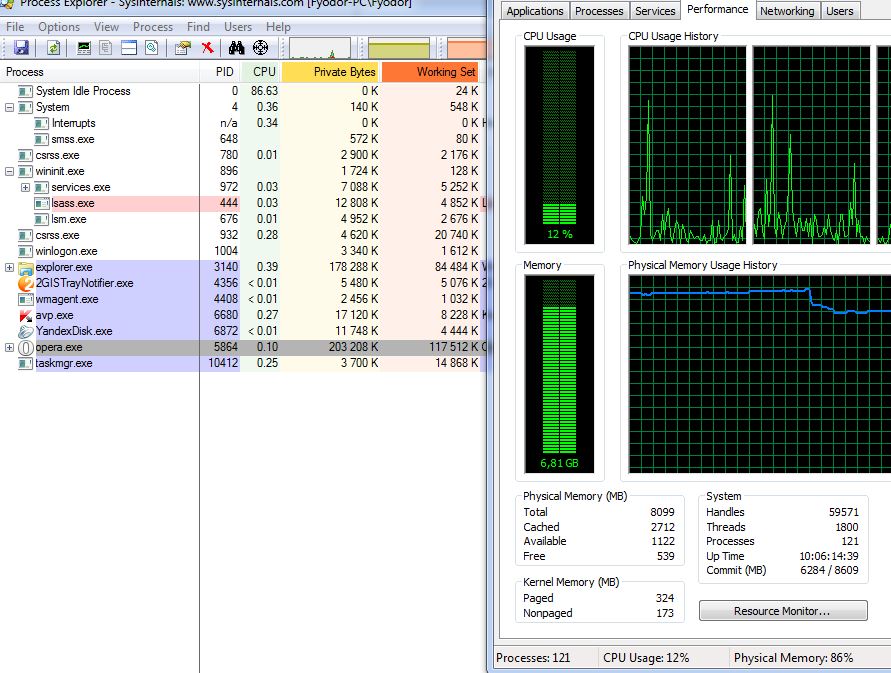Click the Resource Monitor button
The width and height of the screenshot is (891, 673).
point(782,611)
